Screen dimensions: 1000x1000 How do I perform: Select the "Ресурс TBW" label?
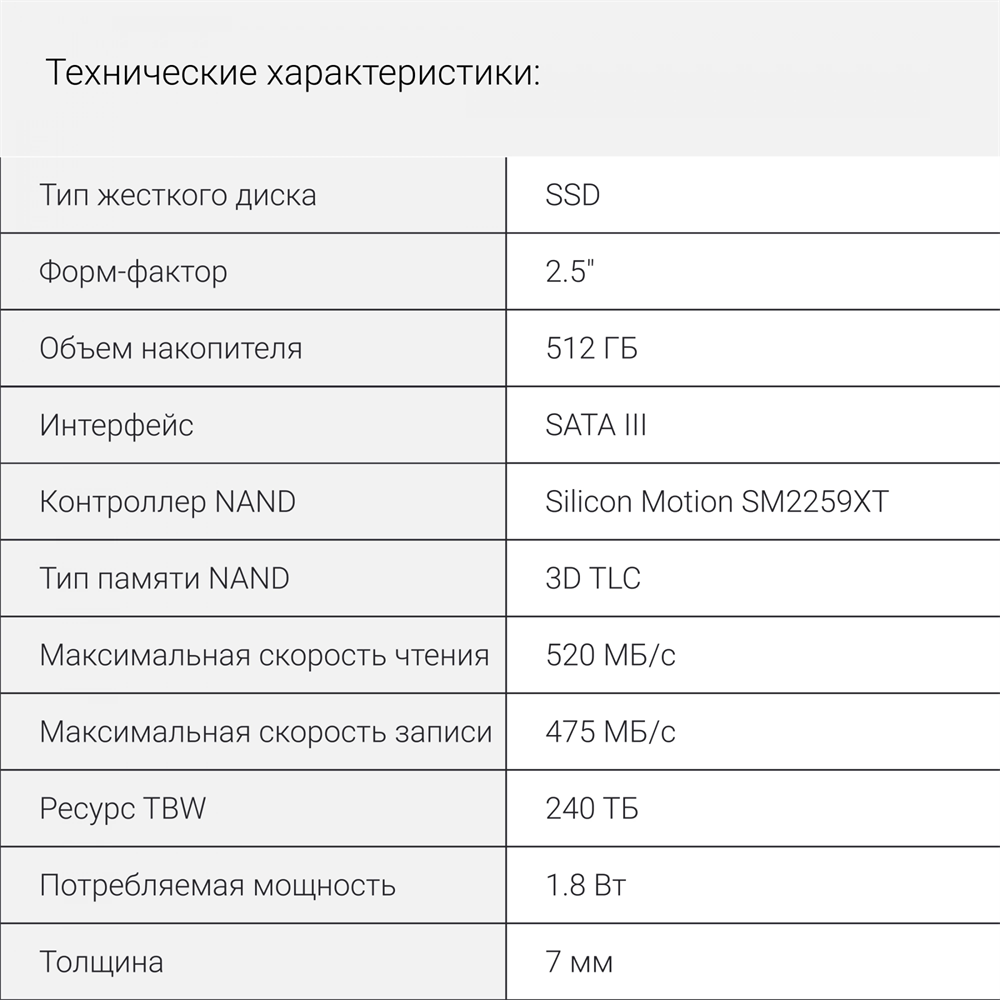(123, 808)
